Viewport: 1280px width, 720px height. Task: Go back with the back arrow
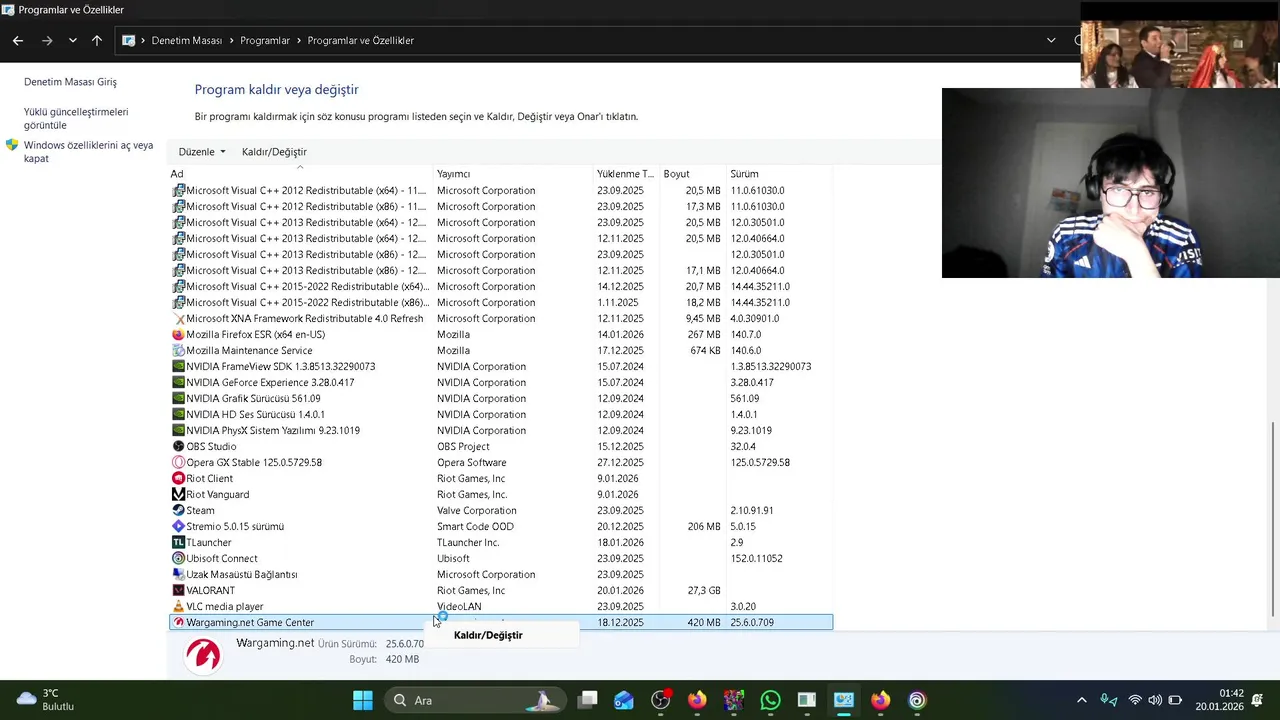tap(18, 40)
